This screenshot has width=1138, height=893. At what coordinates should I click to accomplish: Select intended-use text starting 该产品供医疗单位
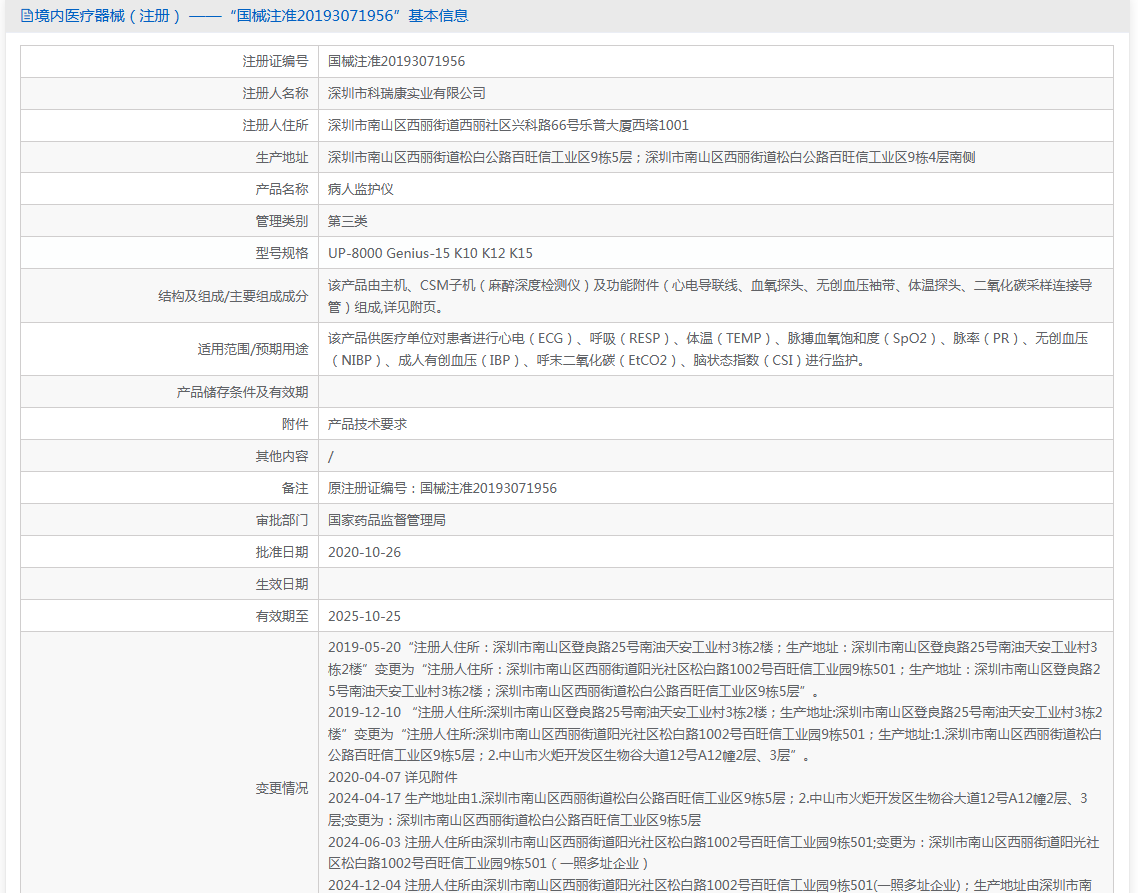(x=708, y=349)
